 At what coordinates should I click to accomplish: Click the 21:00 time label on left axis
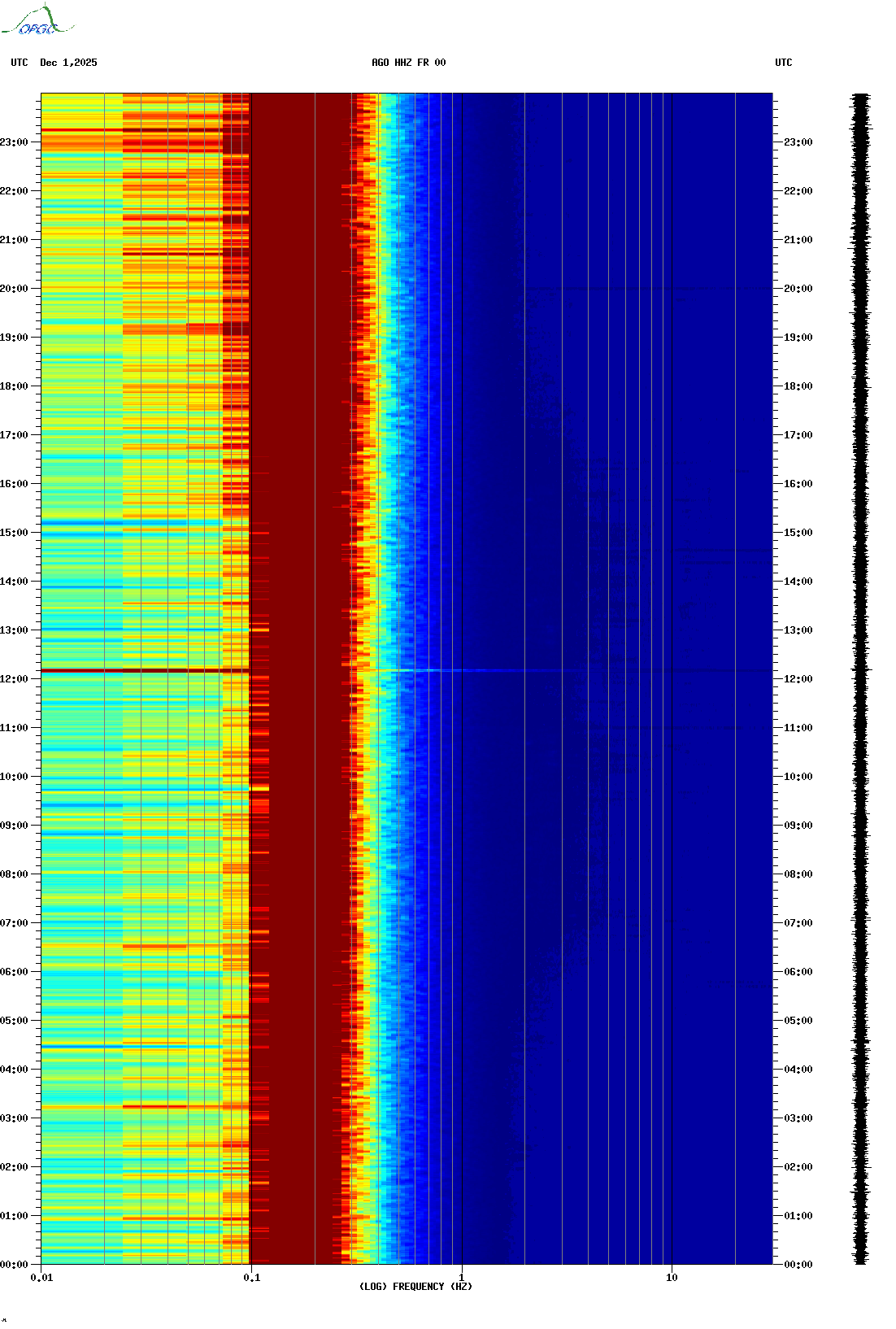coord(14,240)
